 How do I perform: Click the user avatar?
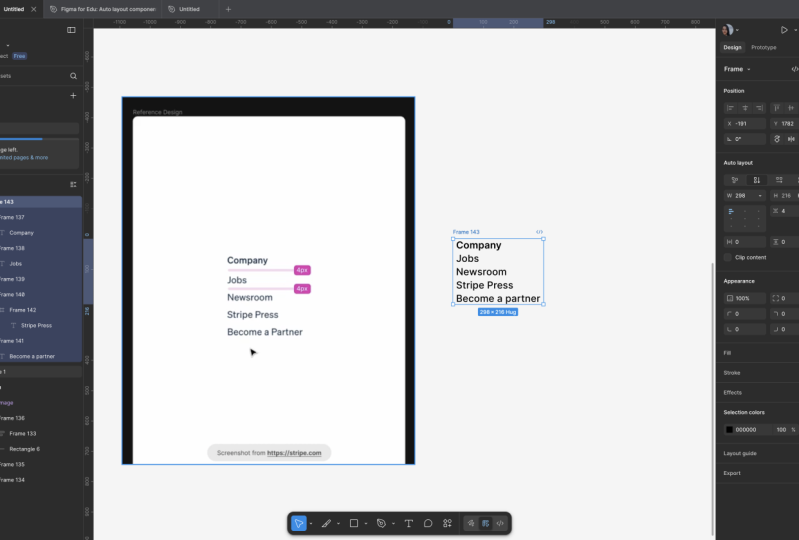(x=728, y=30)
